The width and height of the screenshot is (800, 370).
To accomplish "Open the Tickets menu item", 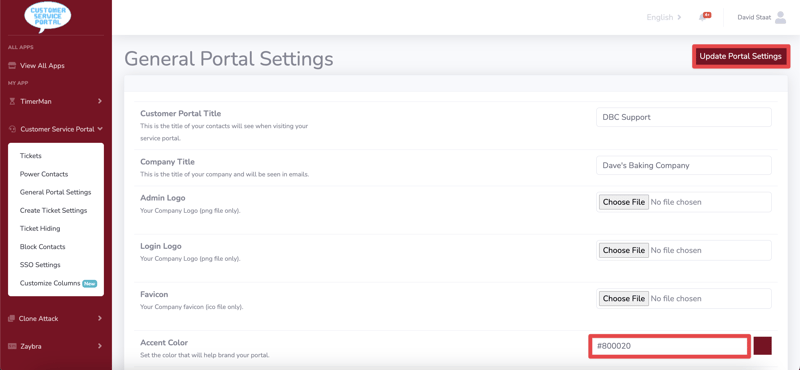I will (31, 156).
